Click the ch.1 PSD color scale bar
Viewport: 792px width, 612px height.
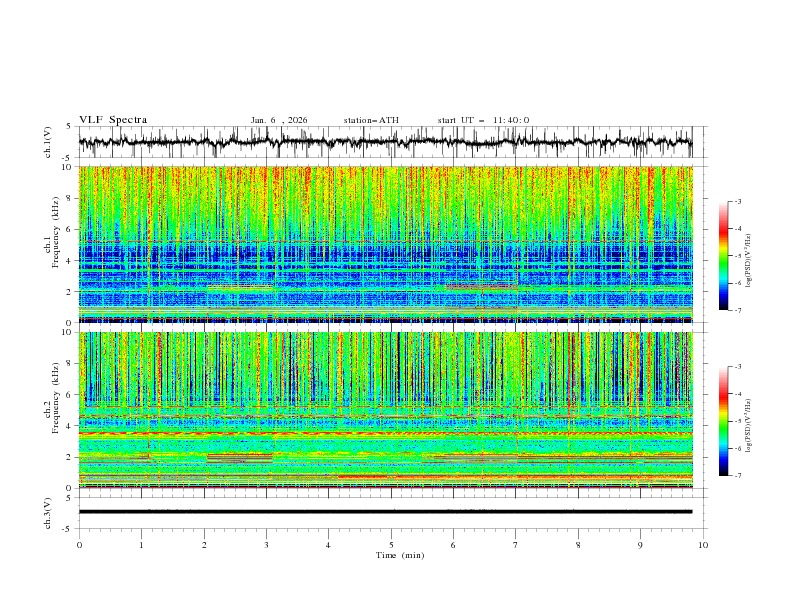(x=724, y=256)
